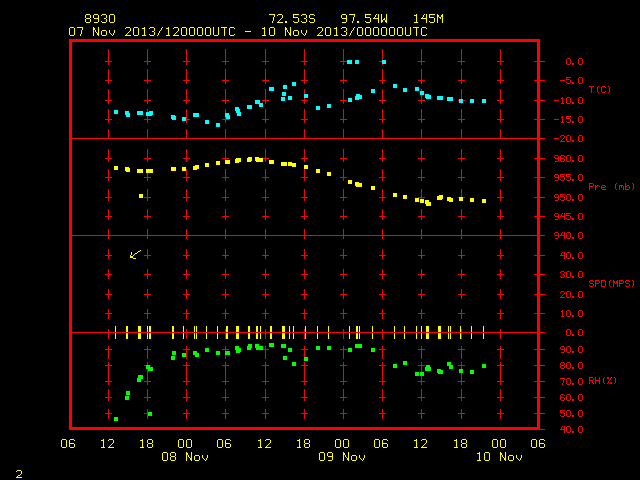Select the SPD(MPS) wind speed label
The image size is (640, 480).
(x=611, y=283)
